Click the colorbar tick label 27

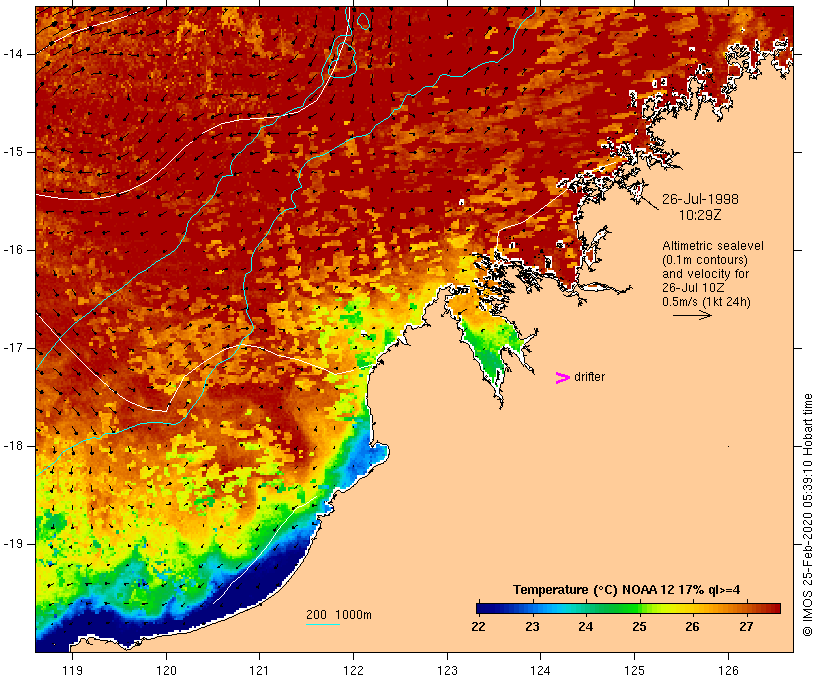click(x=746, y=627)
